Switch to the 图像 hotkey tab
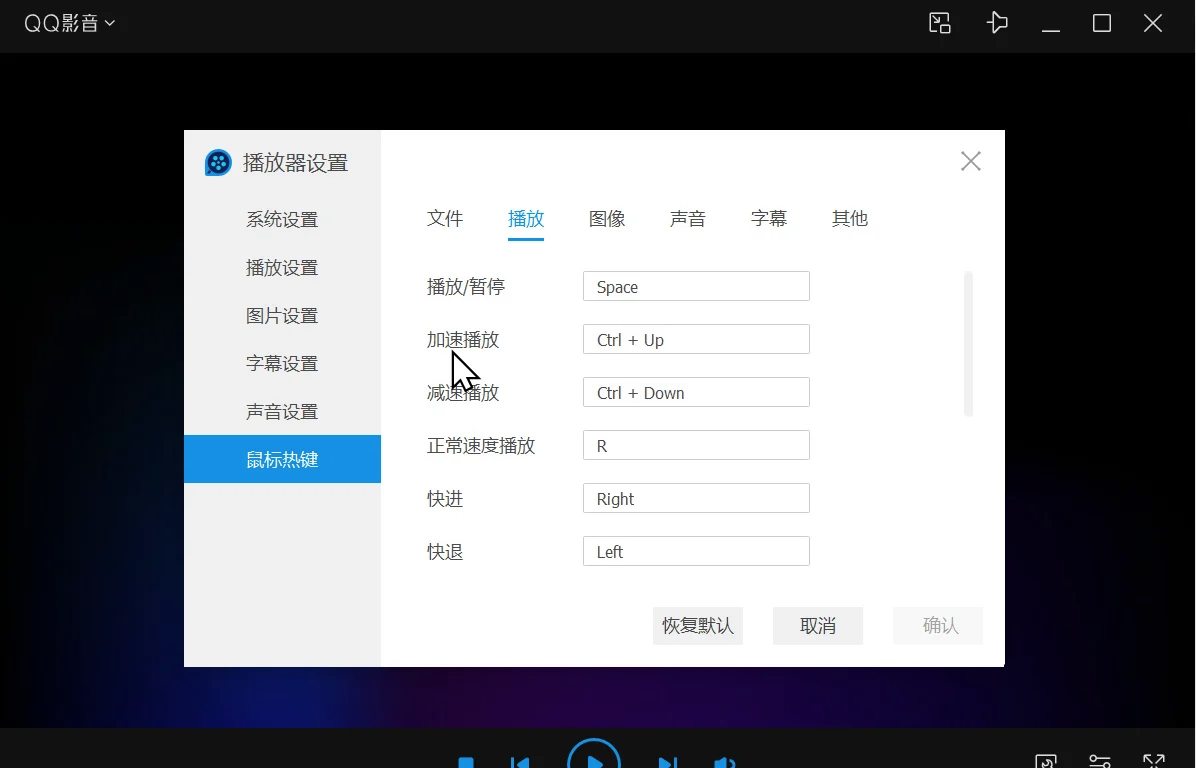Image resolution: width=1196 pixels, height=768 pixels. [x=607, y=219]
